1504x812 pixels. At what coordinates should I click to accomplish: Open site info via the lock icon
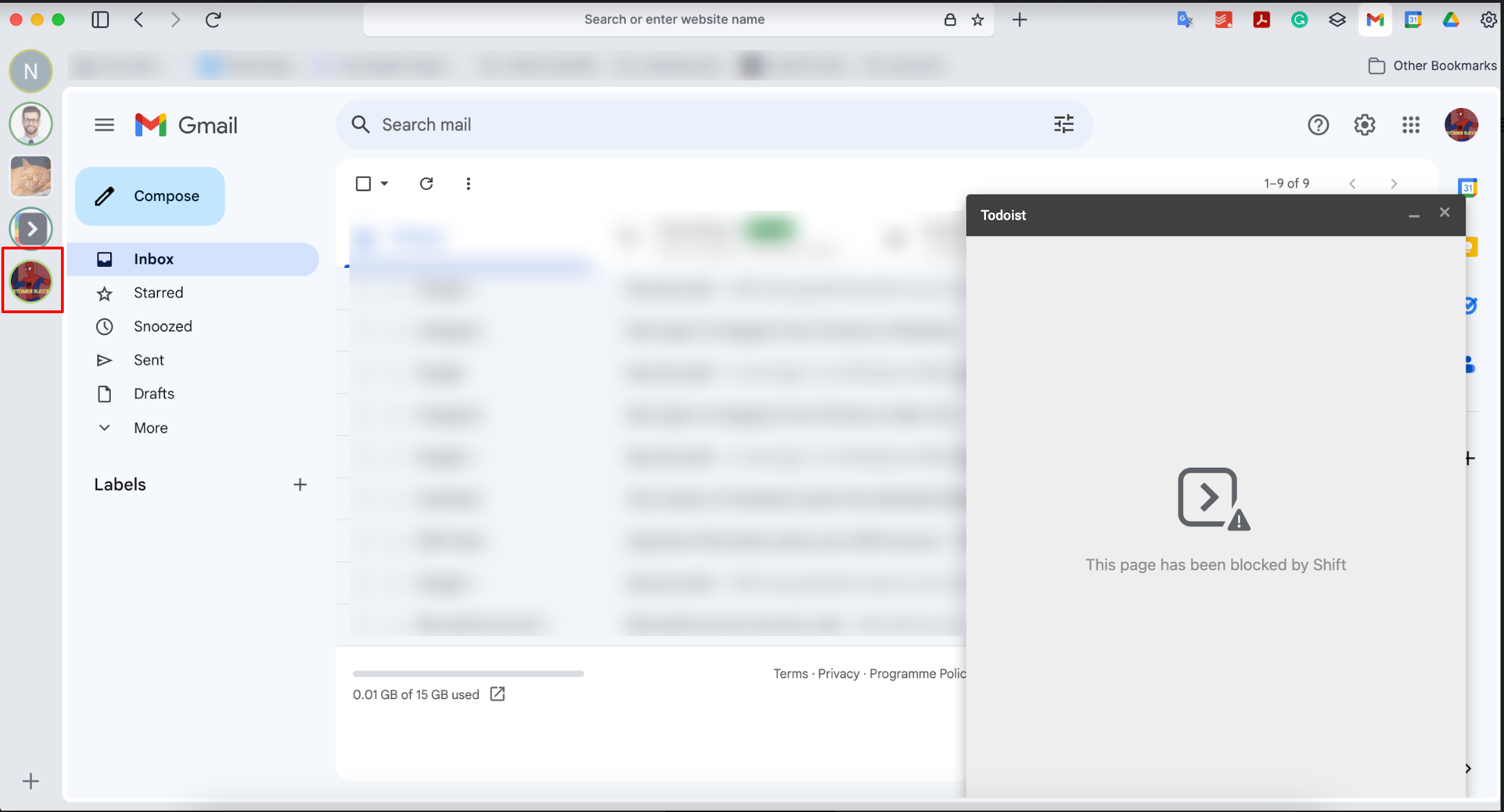pyautogui.click(x=950, y=20)
